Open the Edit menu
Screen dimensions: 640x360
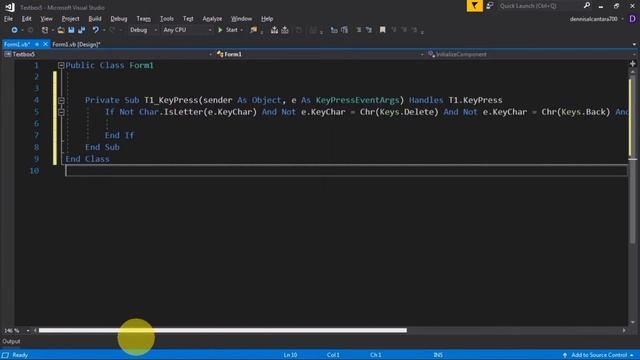(x=27, y=19)
